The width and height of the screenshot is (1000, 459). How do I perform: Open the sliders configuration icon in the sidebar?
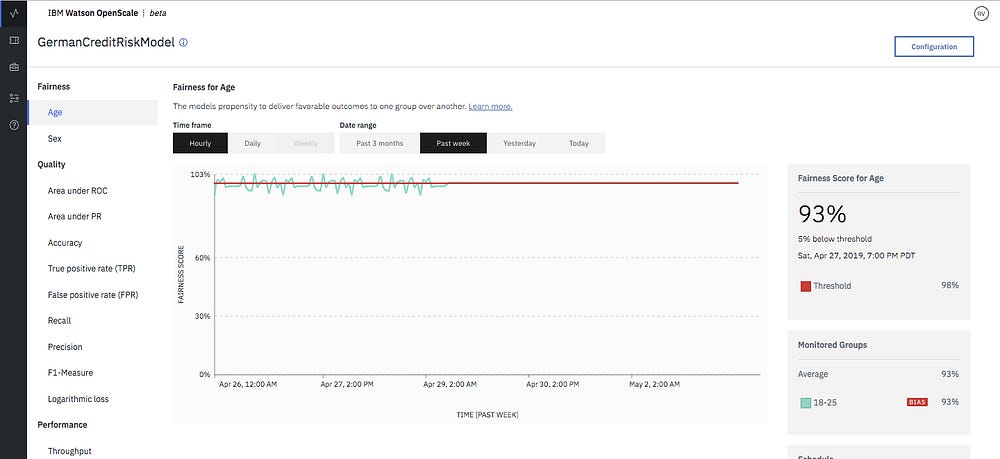[13, 98]
